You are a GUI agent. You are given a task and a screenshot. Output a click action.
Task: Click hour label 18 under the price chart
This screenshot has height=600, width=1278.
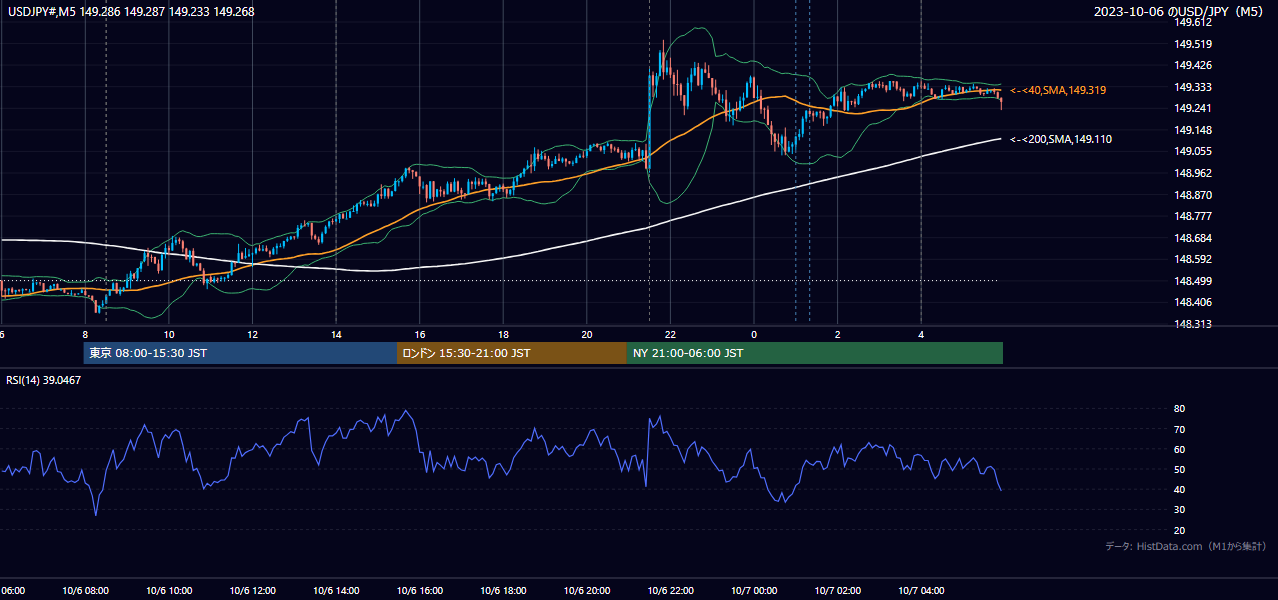click(x=503, y=335)
